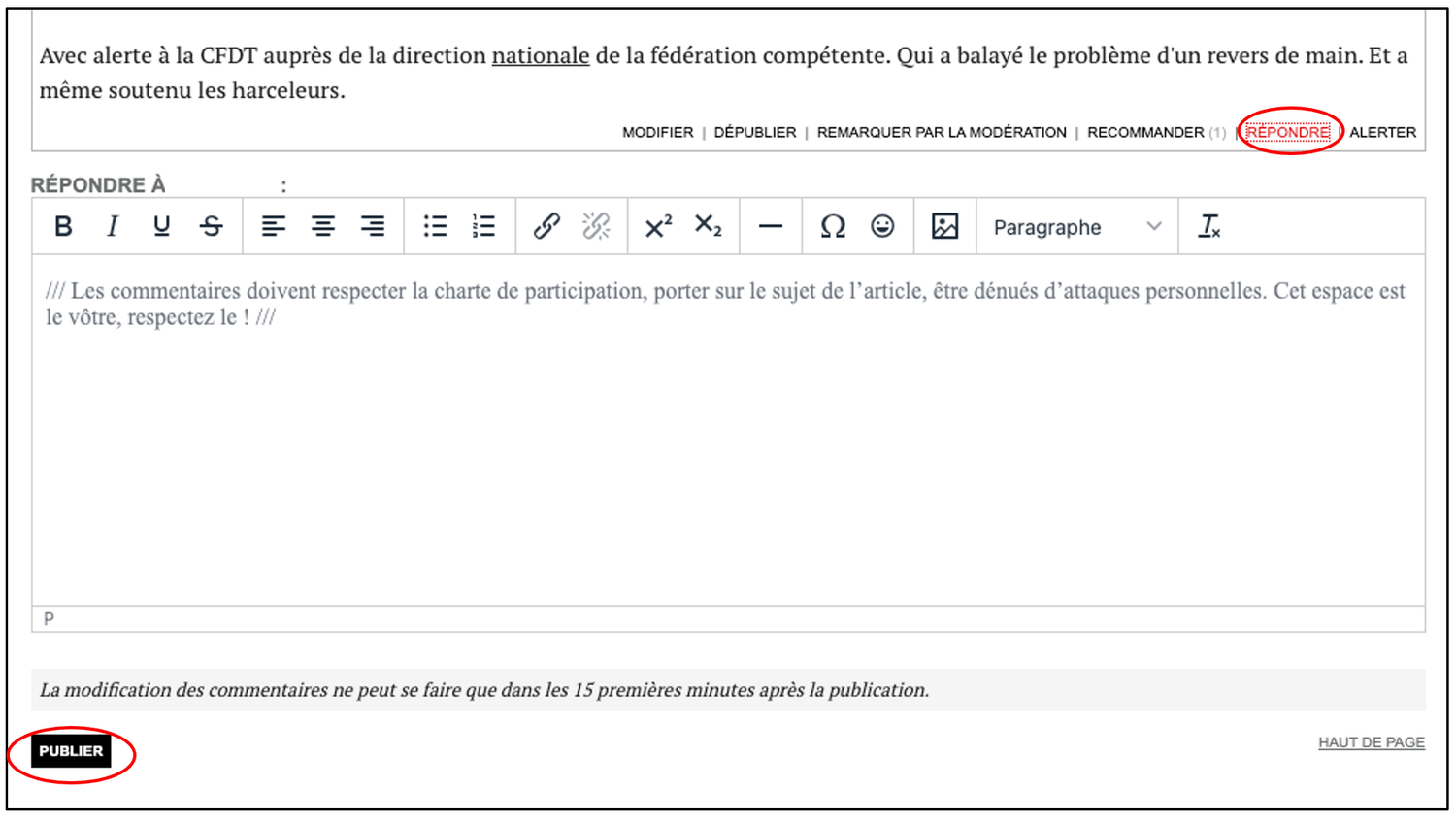Open the Paragraphe format dropdown
Viewport: 1456px width, 821px height.
point(1076,227)
